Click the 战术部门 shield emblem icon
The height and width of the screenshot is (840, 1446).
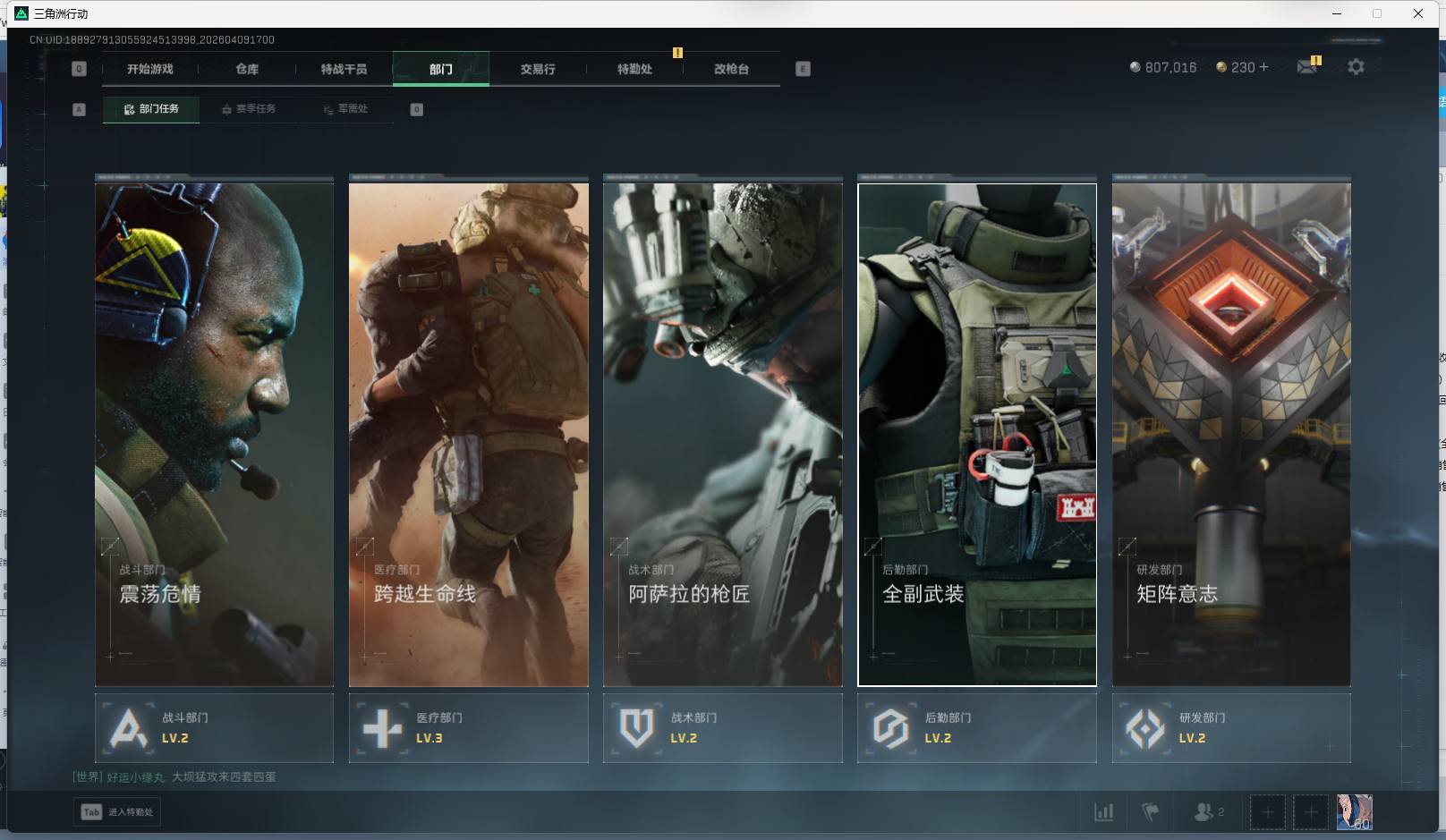[x=636, y=728]
